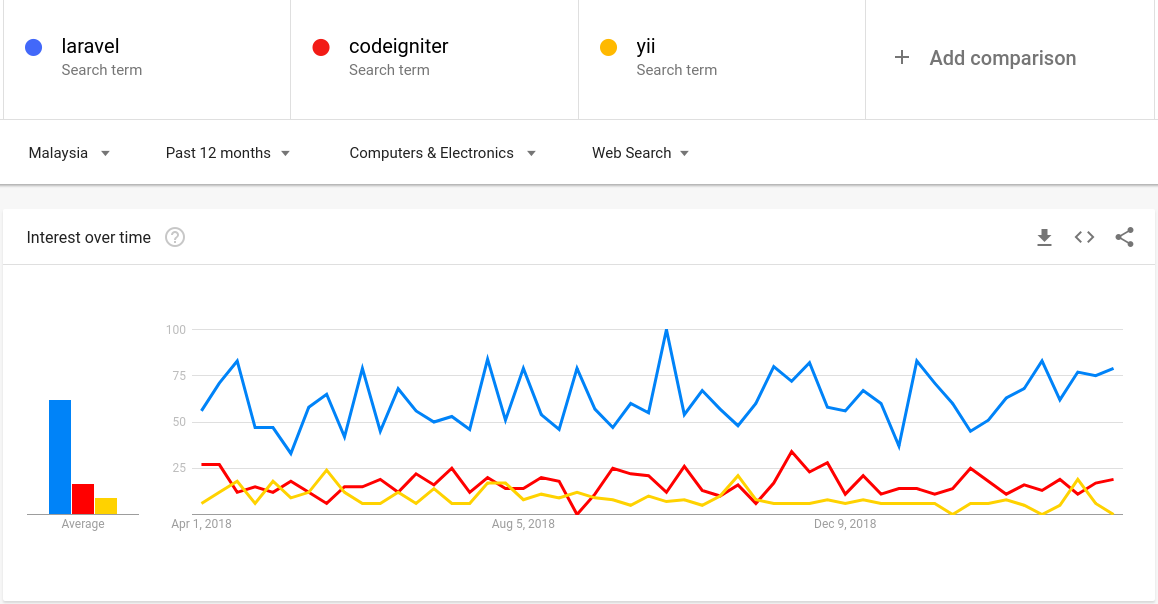Image resolution: width=1158 pixels, height=604 pixels.
Task: Expand the Past 12 months dropdown
Action: coord(227,153)
